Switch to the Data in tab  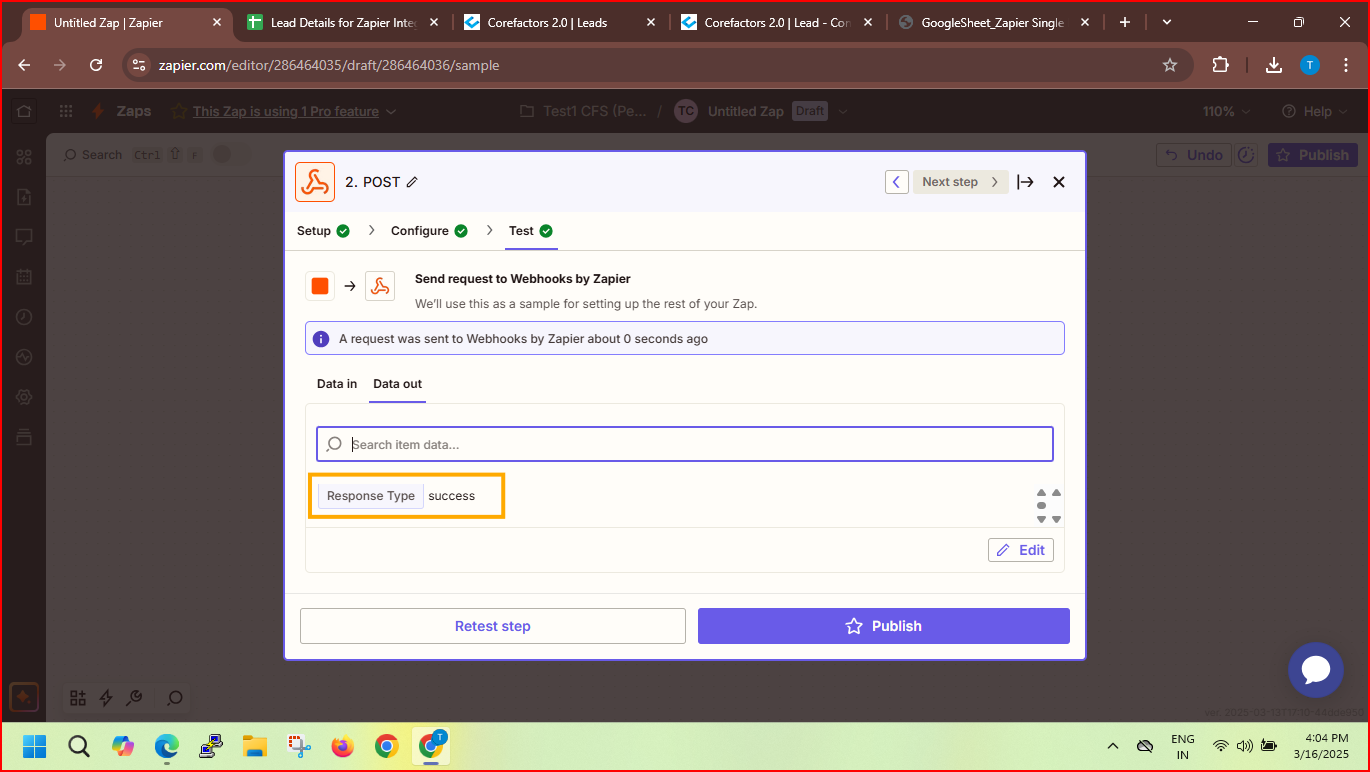337,384
